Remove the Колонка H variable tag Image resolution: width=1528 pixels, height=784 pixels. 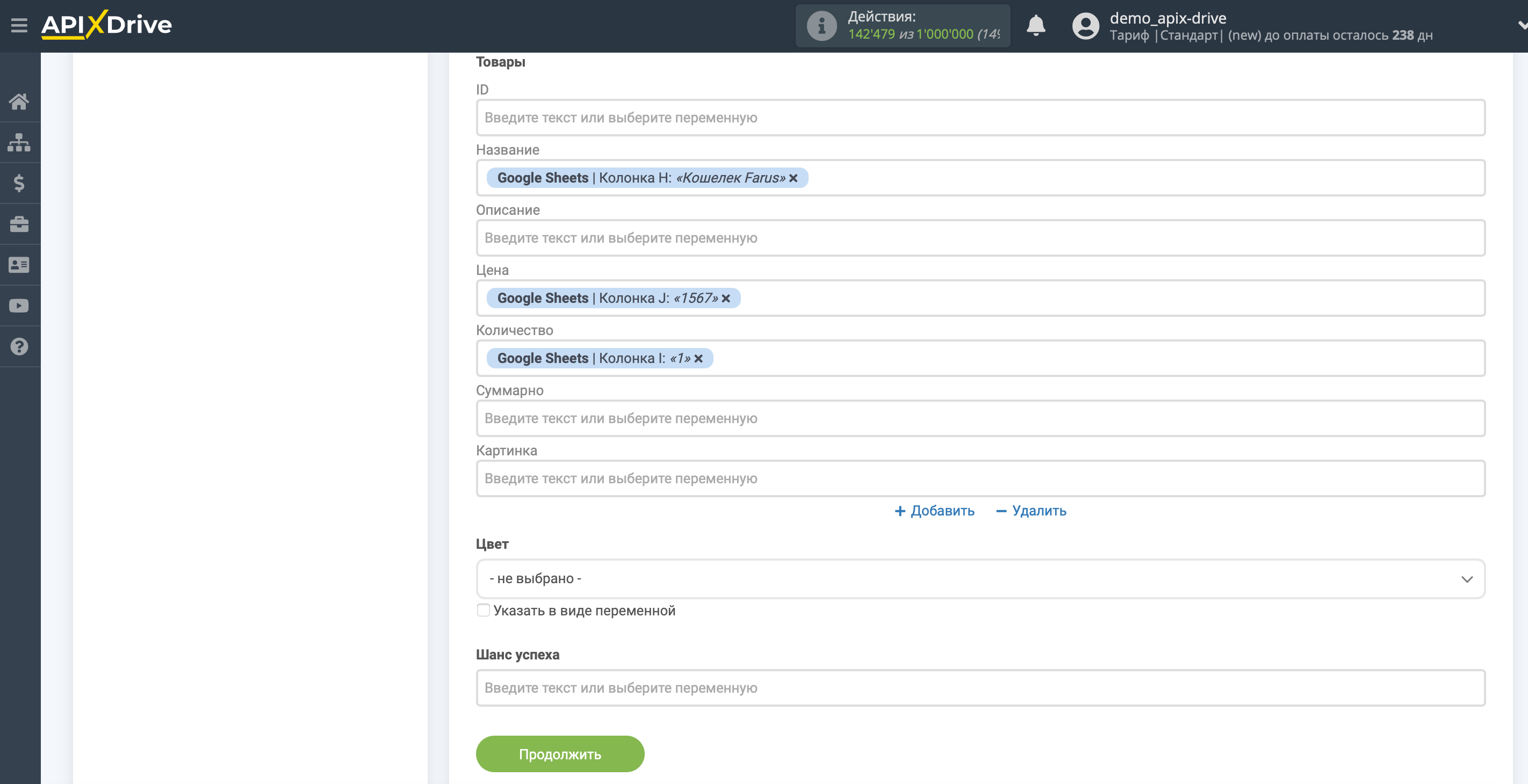793,178
